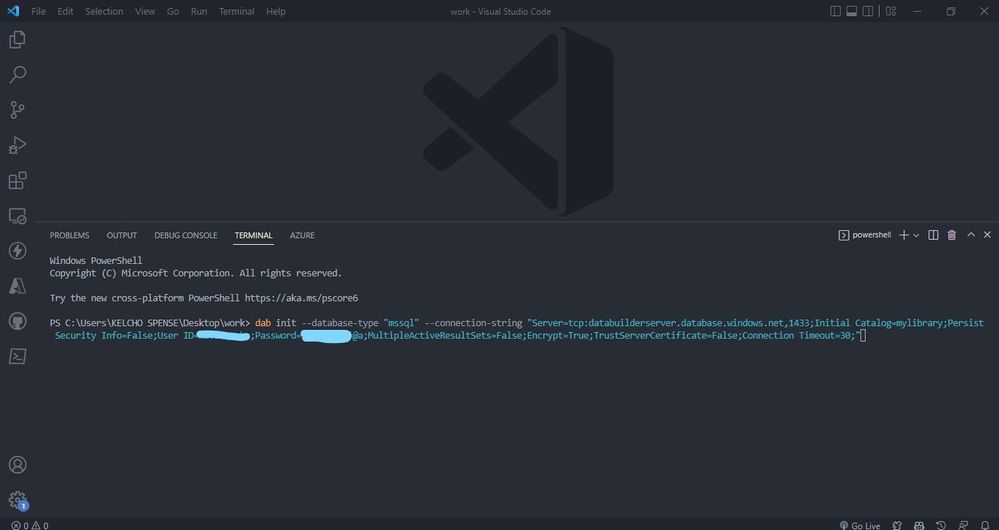Open Customize Layout options
Screen dimensions: 999x530
click(891, 11)
